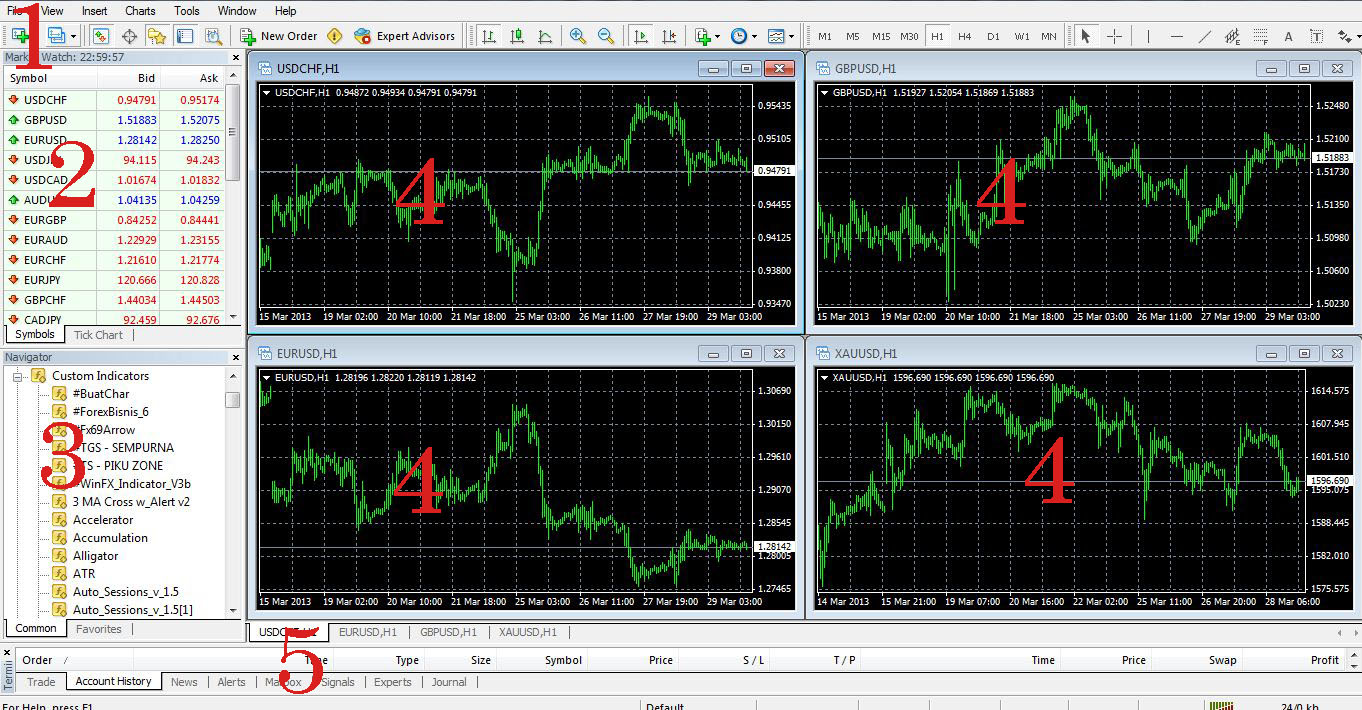Image resolution: width=1362 pixels, height=710 pixels.
Task: Switch timeframe to M30
Action: click(x=909, y=37)
